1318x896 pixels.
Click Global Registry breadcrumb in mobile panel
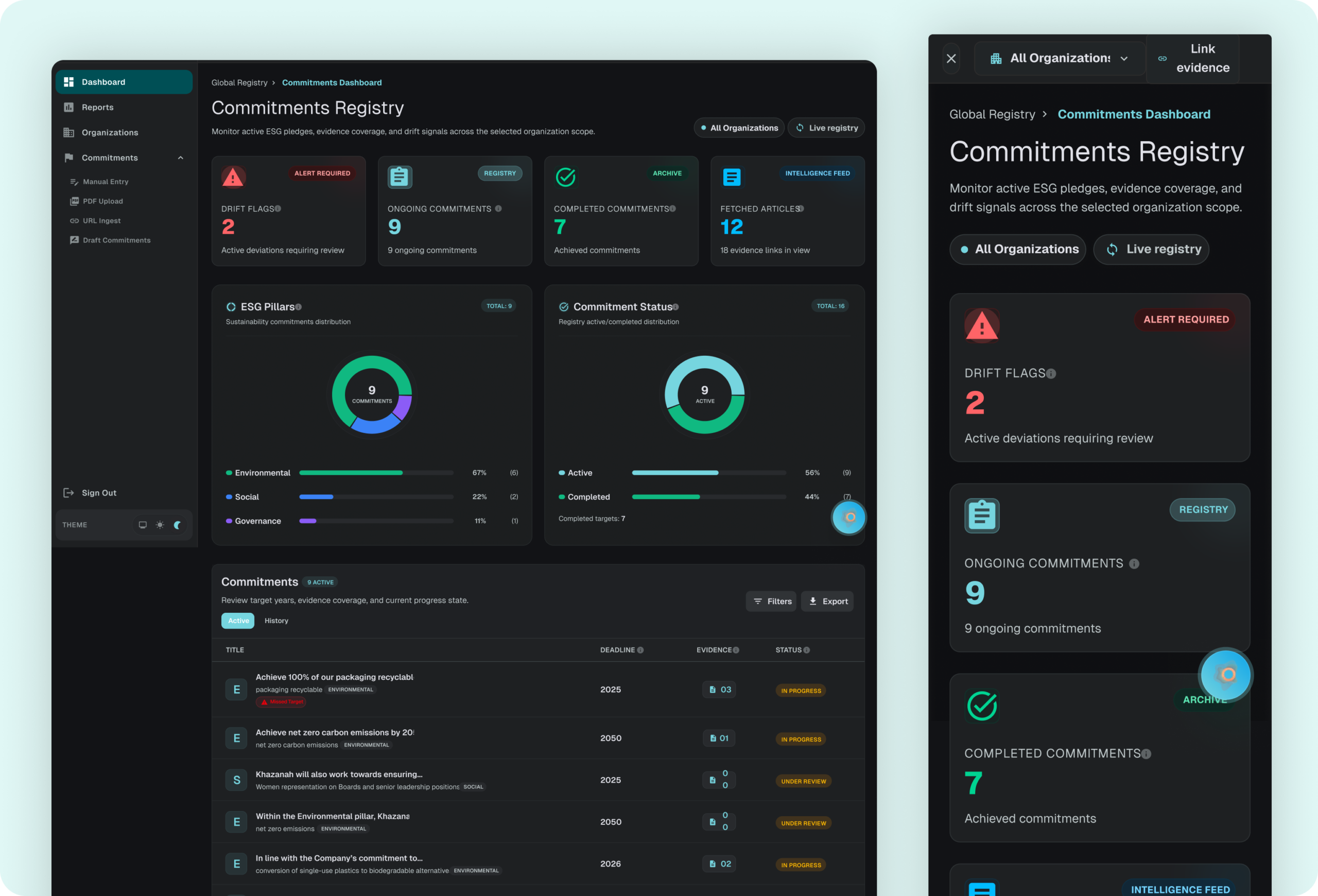pos(993,114)
